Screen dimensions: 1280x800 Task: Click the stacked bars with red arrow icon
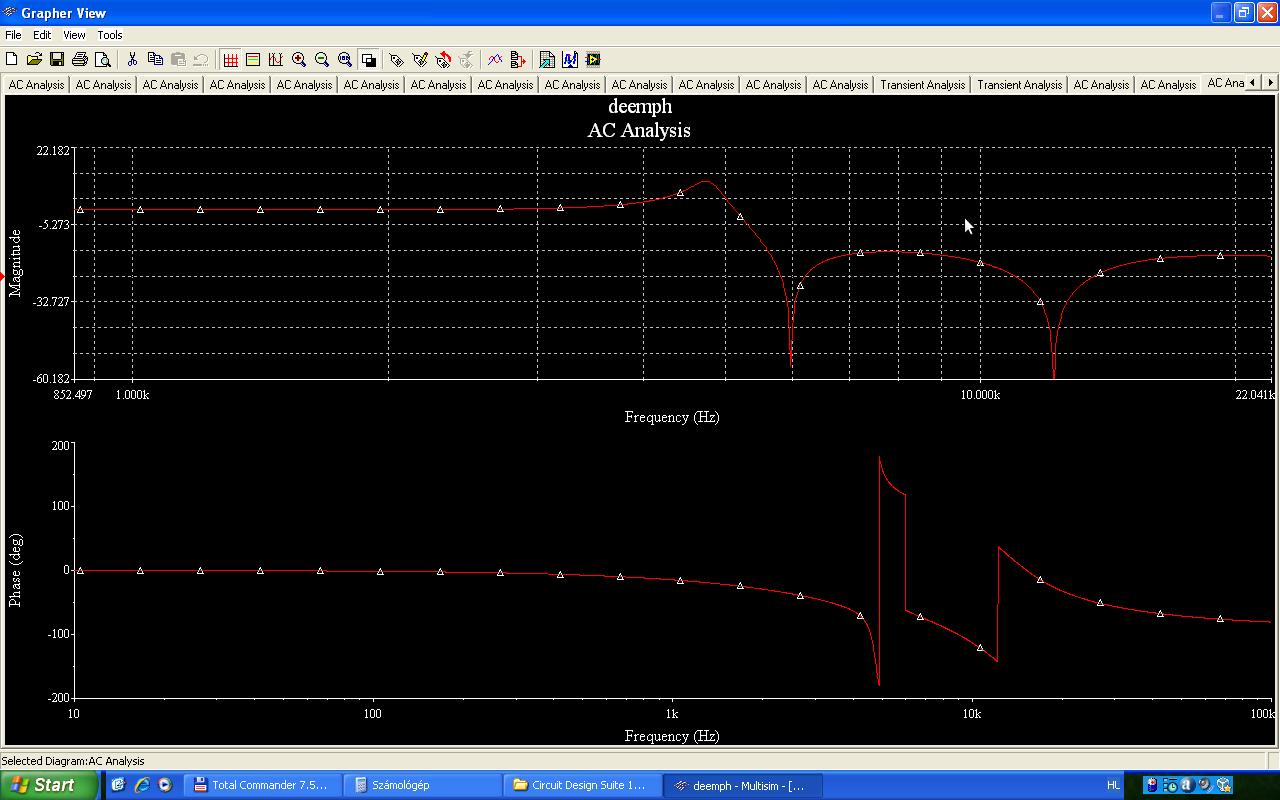518,59
